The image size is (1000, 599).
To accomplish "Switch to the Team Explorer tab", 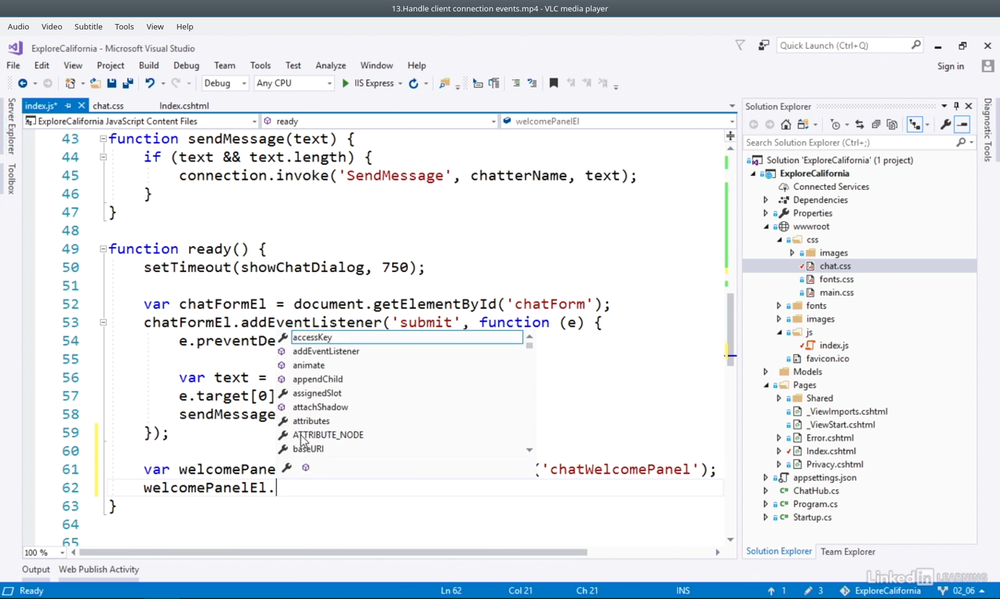I will click(848, 552).
